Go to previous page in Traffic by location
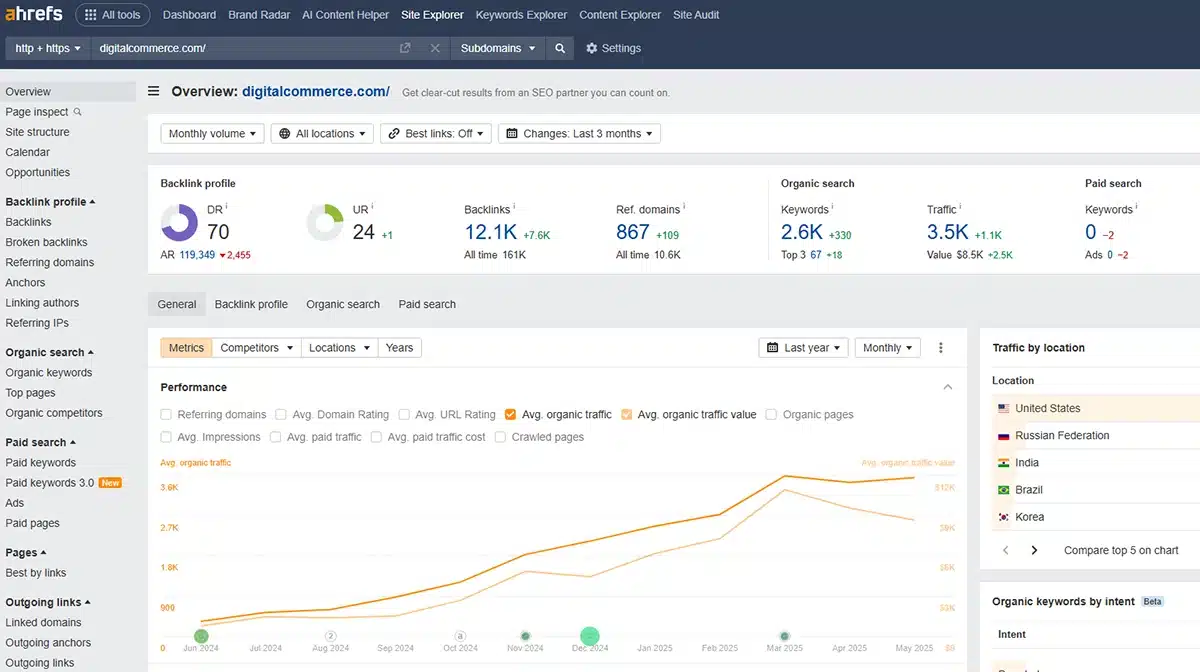Viewport: 1200px width, 672px height. click(x=1006, y=550)
